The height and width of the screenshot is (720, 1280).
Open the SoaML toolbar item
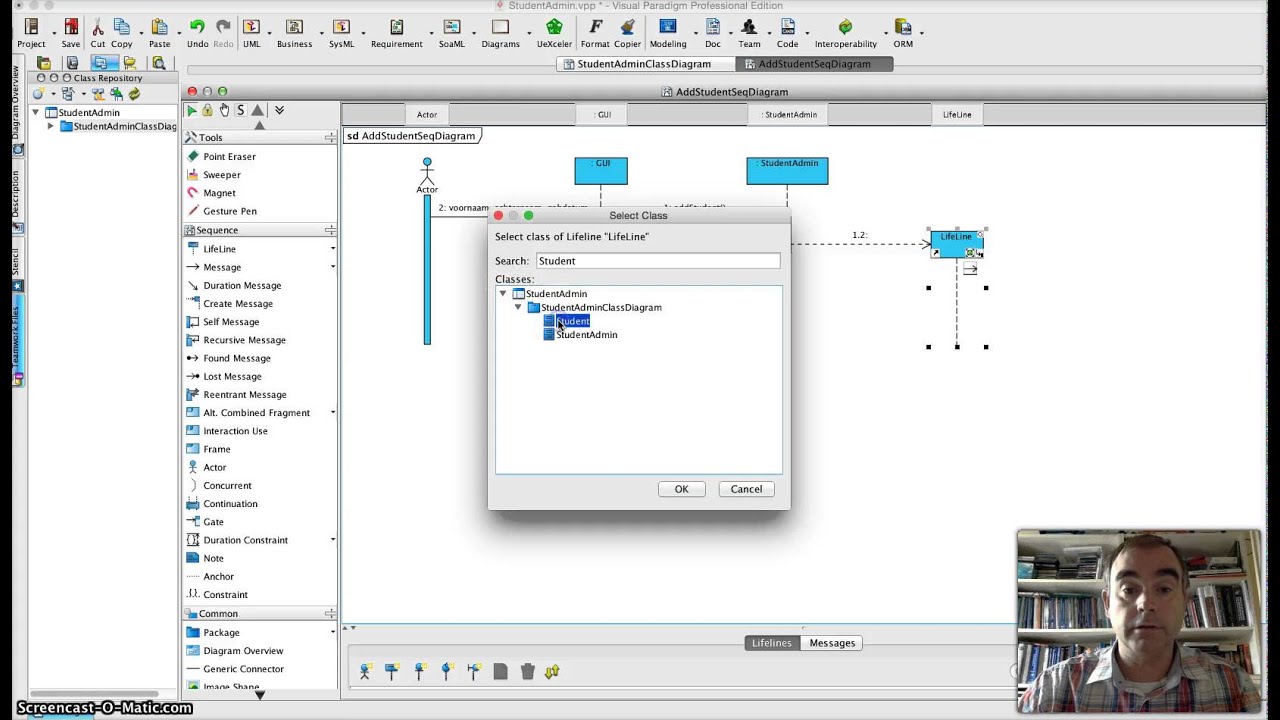[x=452, y=33]
